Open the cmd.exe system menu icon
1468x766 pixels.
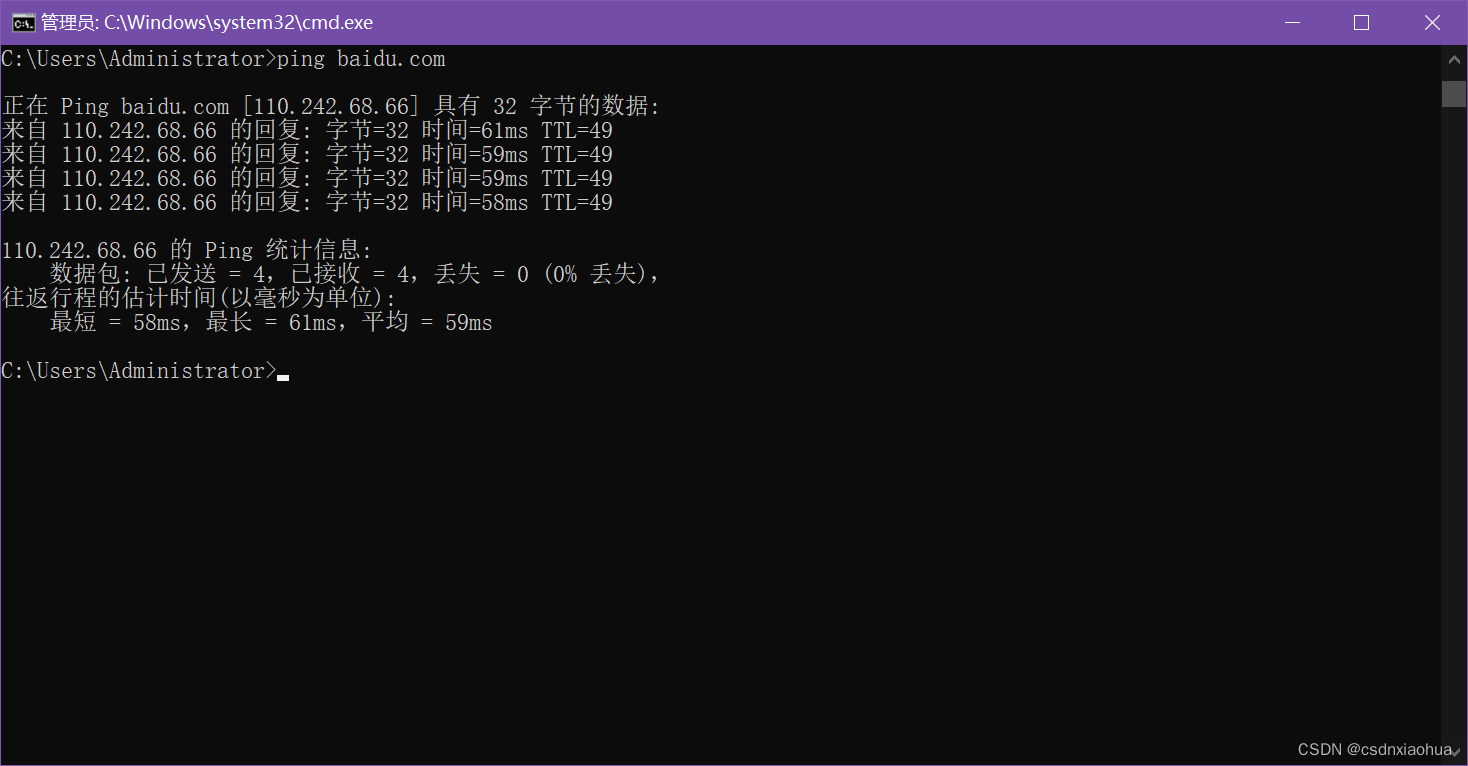[x=23, y=22]
